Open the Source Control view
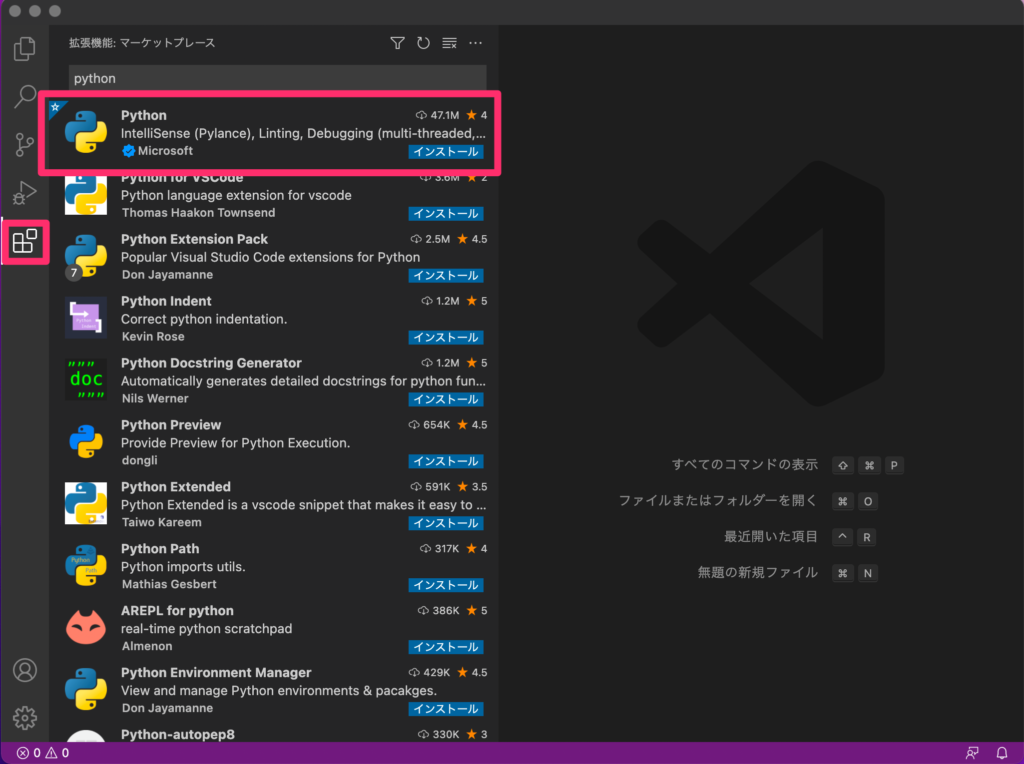This screenshot has height=764, width=1024. [x=25, y=144]
